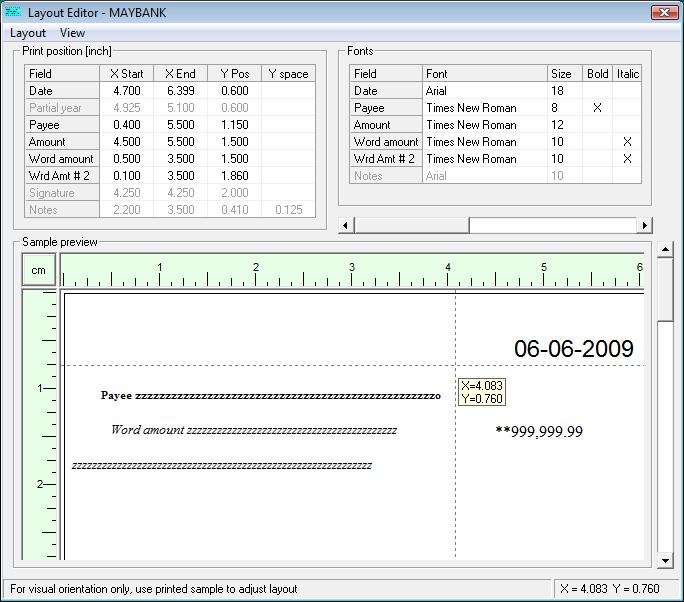Click the Layout Editor title bar icon
This screenshot has height=602, width=684.
pyautogui.click(x=13, y=12)
